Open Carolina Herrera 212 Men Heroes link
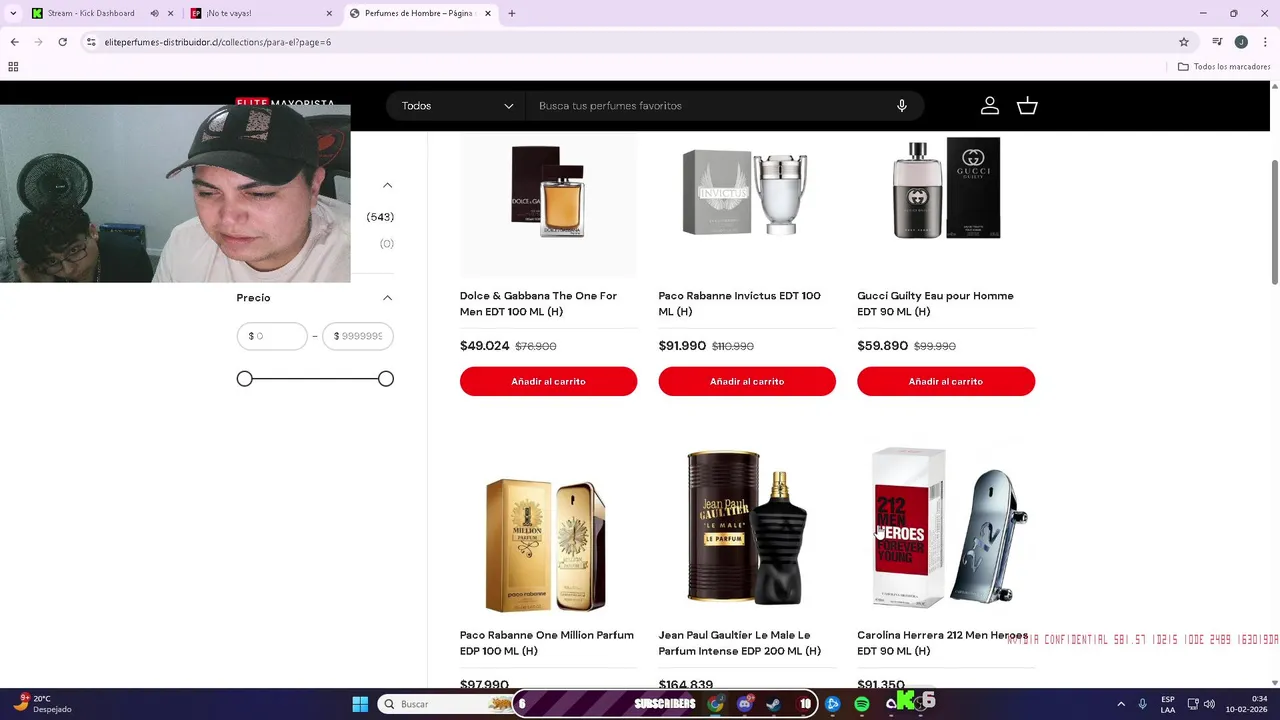 pos(942,643)
